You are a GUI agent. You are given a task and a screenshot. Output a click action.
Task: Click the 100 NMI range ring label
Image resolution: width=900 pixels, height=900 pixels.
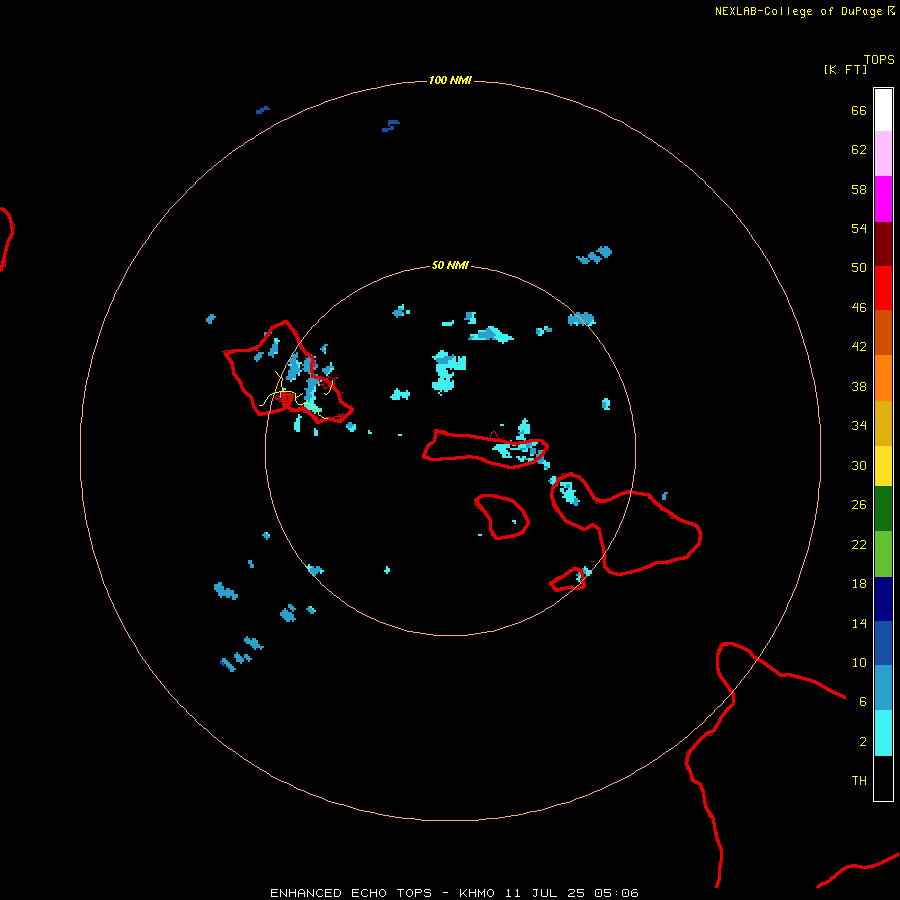[450, 80]
